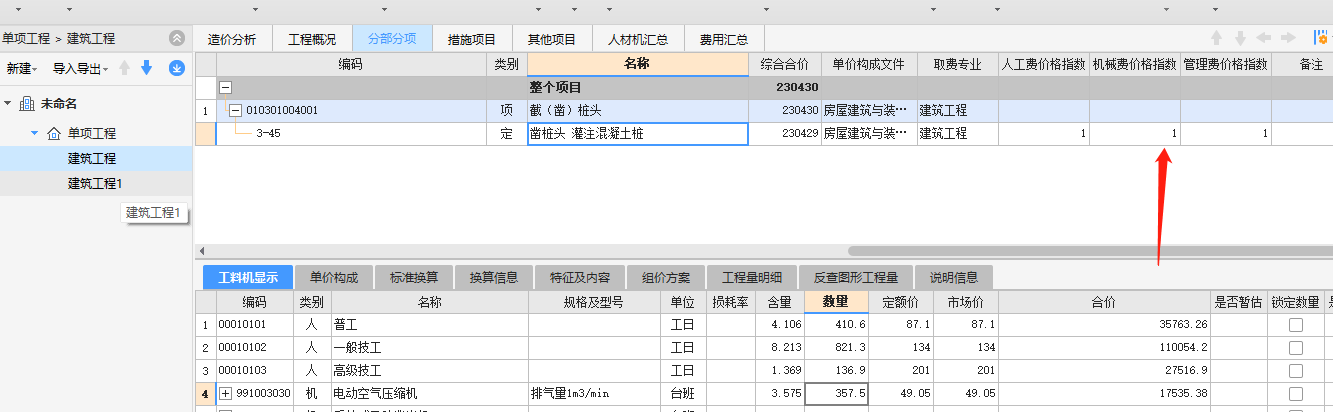Click the 357.5 quantity cell
Viewport: 1333px width, 412px height.
pyautogui.click(x=836, y=394)
